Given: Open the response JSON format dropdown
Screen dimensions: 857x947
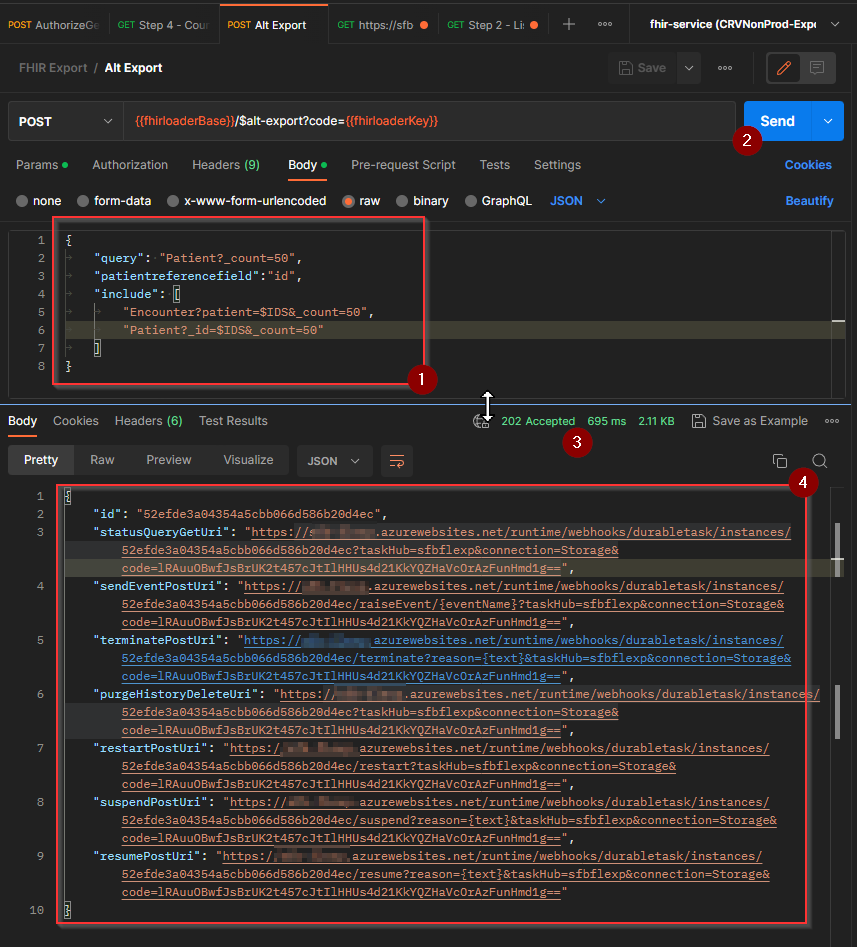Looking at the screenshot, I should 334,461.
